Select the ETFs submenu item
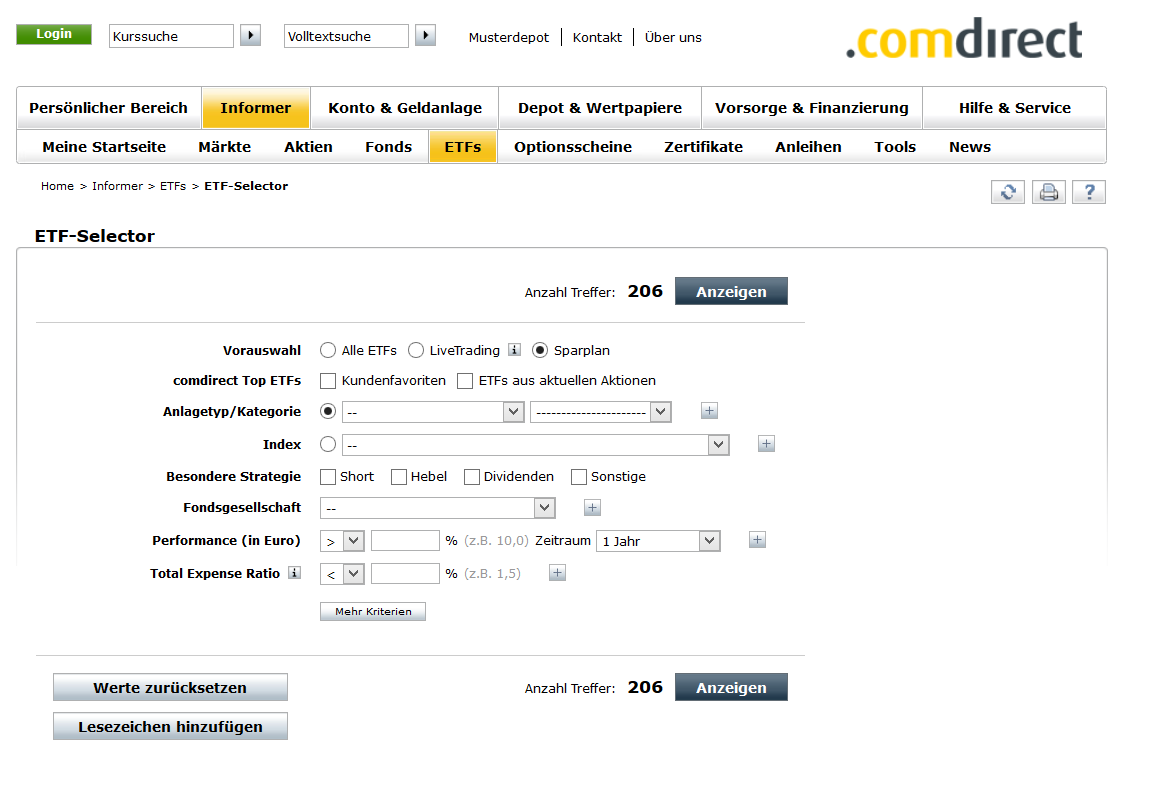This screenshot has height=794, width=1161. click(463, 147)
